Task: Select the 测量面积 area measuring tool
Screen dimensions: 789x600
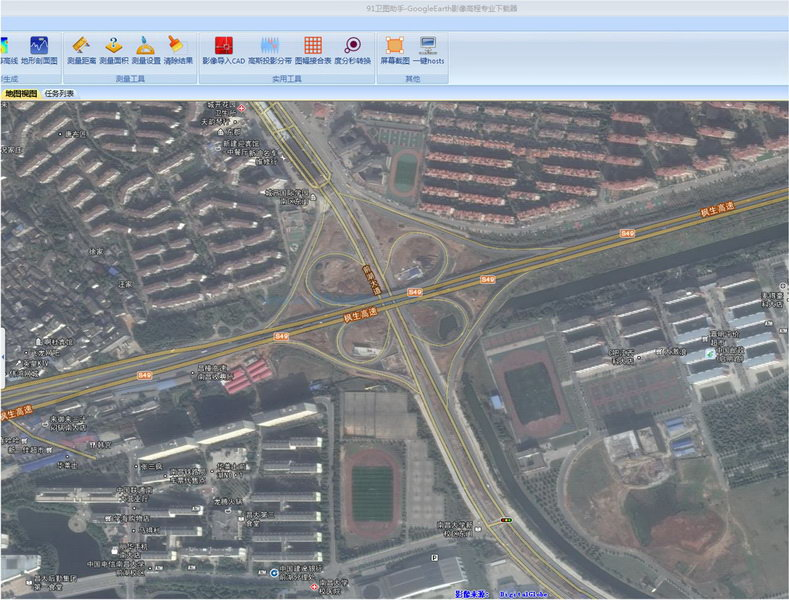Action: pos(113,50)
